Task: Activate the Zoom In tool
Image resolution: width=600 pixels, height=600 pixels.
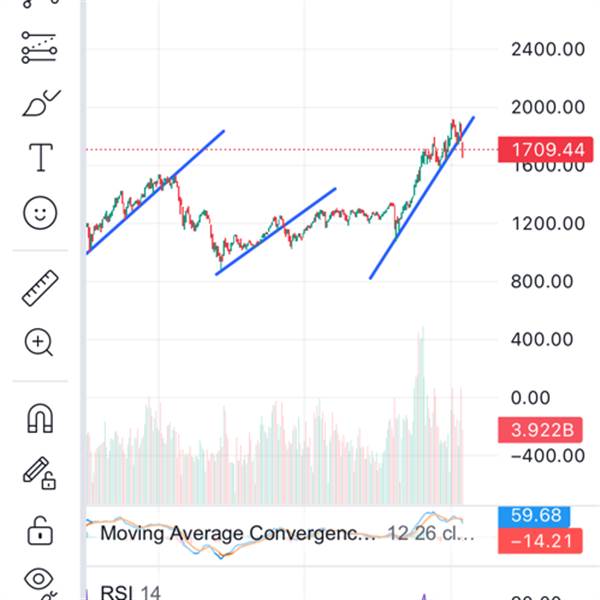Action: coord(40,343)
